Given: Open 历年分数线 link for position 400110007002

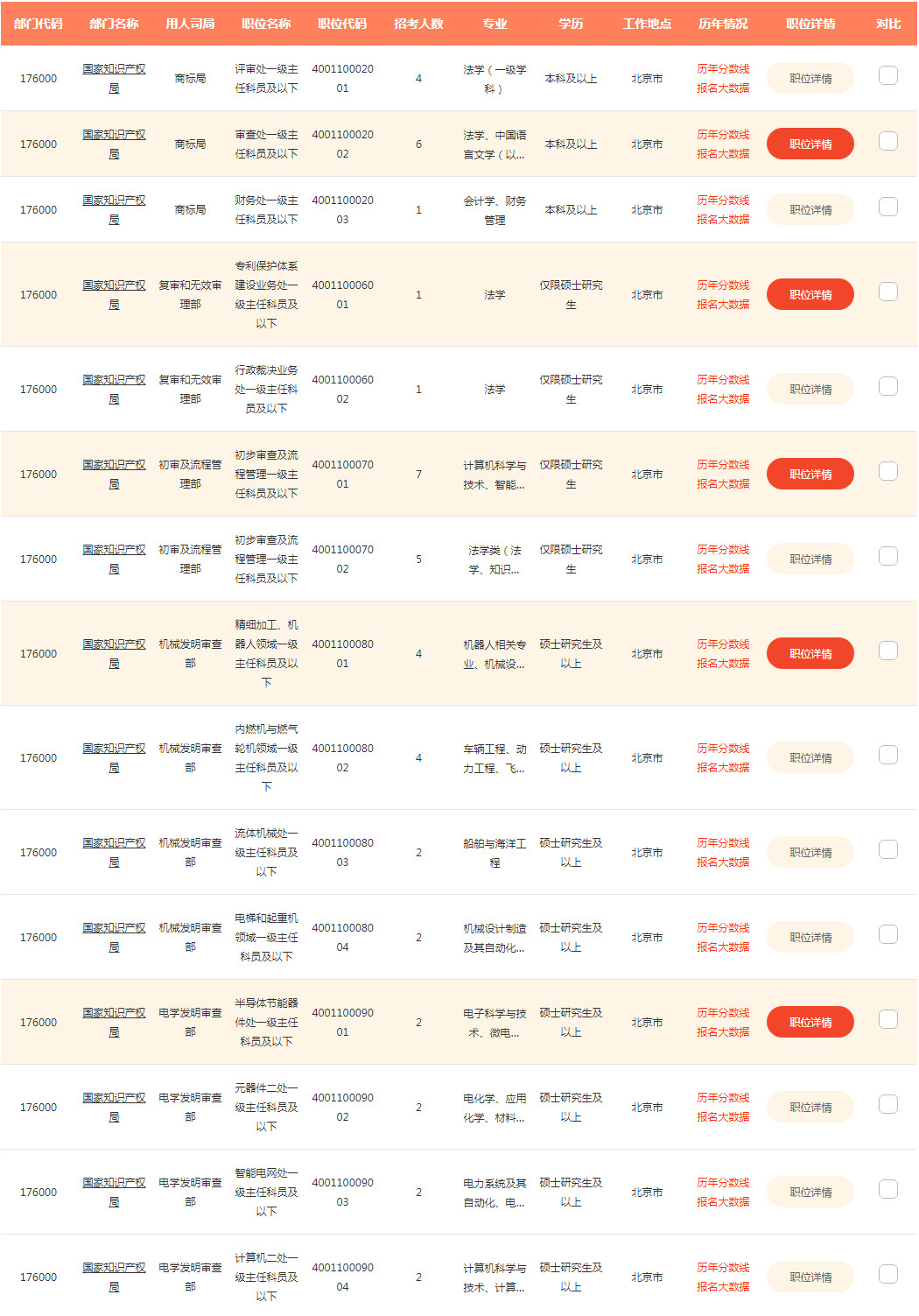Looking at the screenshot, I should [x=723, y=549].
